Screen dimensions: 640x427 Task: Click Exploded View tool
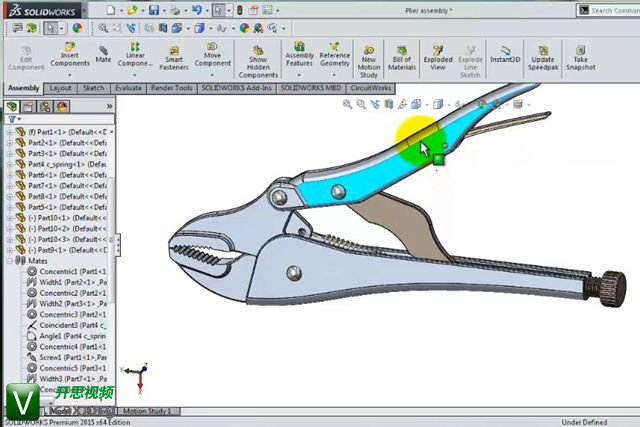click(438, 58)
